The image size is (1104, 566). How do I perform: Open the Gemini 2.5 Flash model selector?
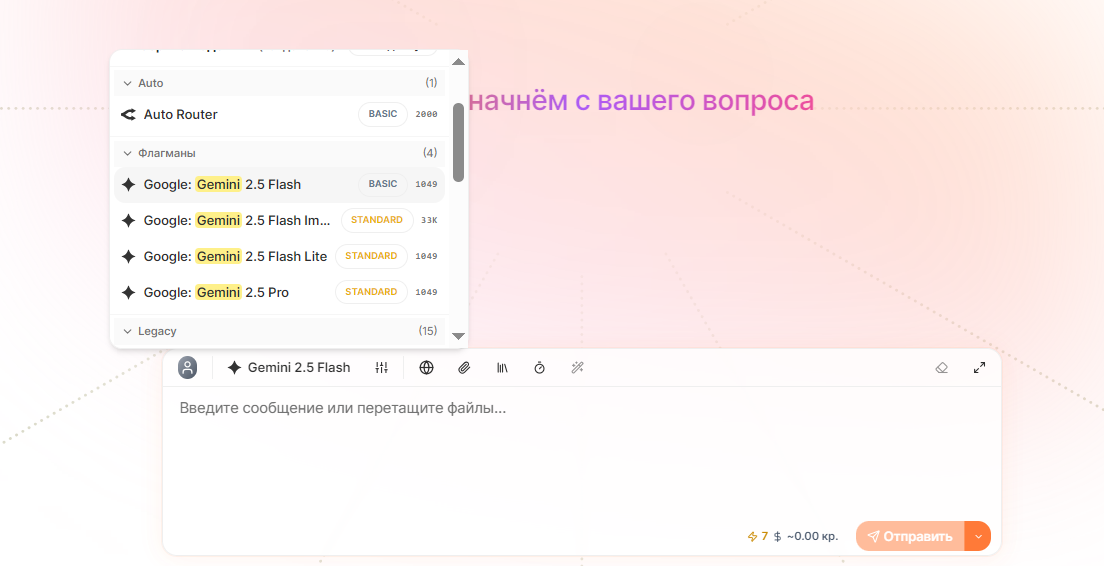289,367
